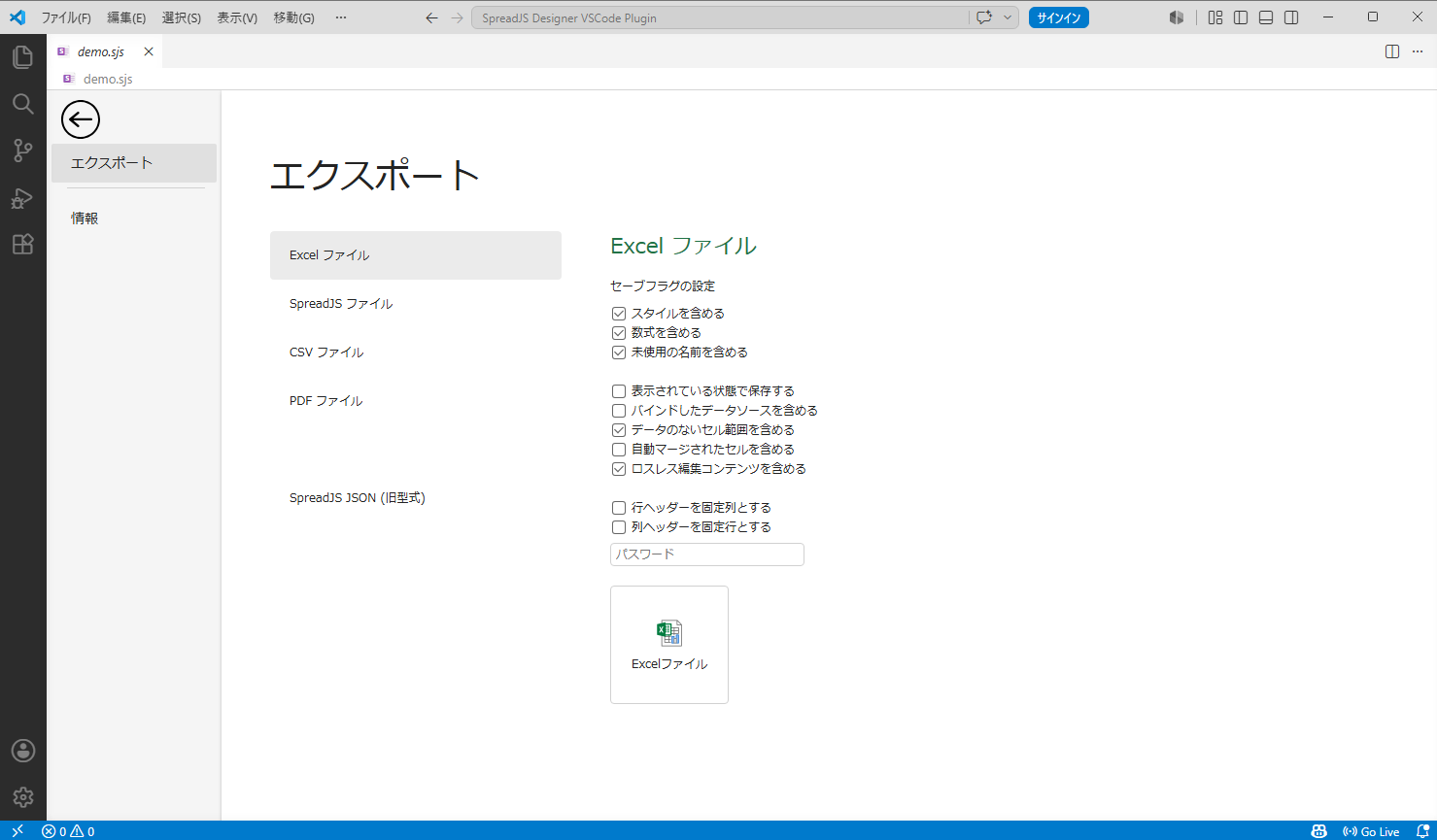Click the サインイン button

point(1059,17)
